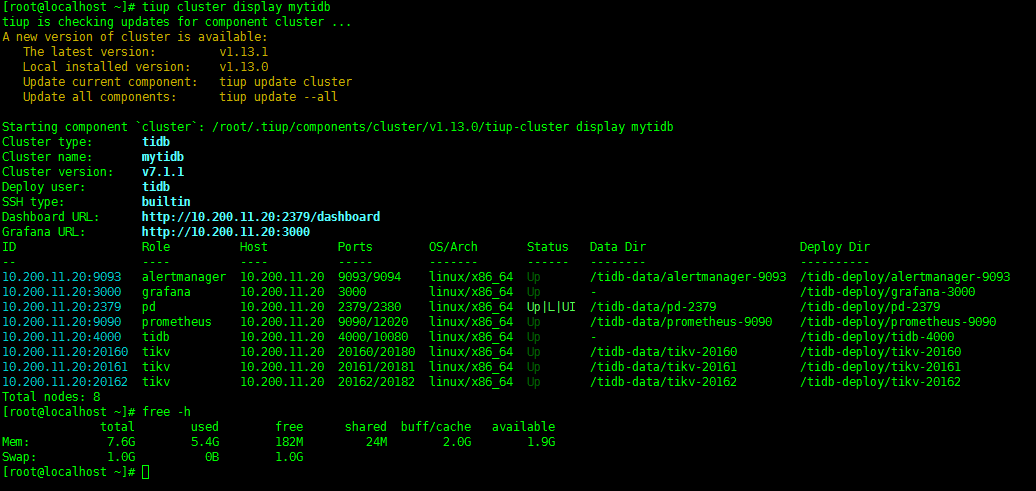Click the 'Data Dir' column header
Screen dimensions: 1036x491
click(x=618, y=246)
